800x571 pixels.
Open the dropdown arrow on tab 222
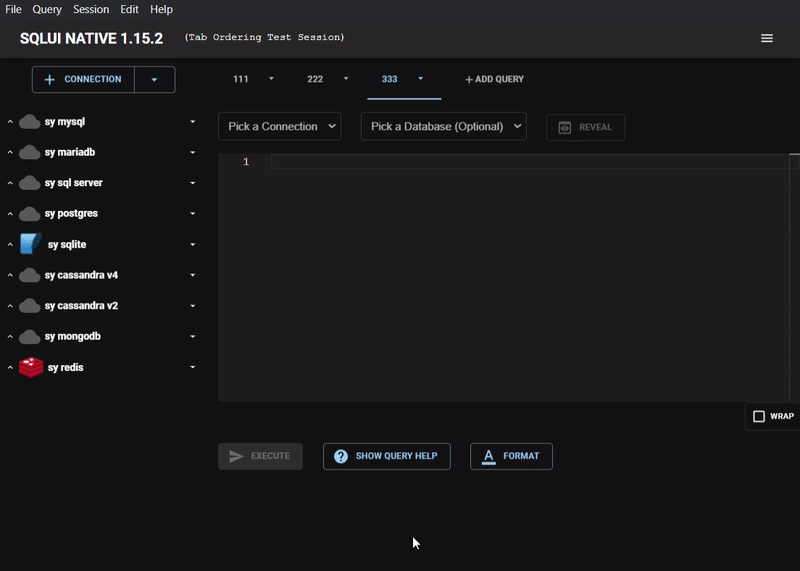coord(346,79)
